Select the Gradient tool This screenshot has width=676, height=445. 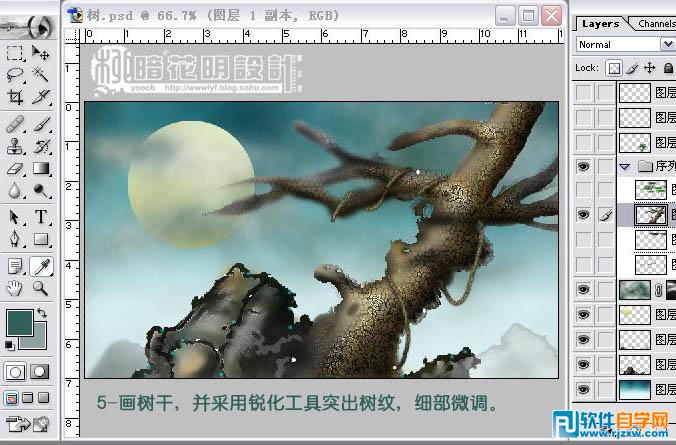tap(41, 168)
